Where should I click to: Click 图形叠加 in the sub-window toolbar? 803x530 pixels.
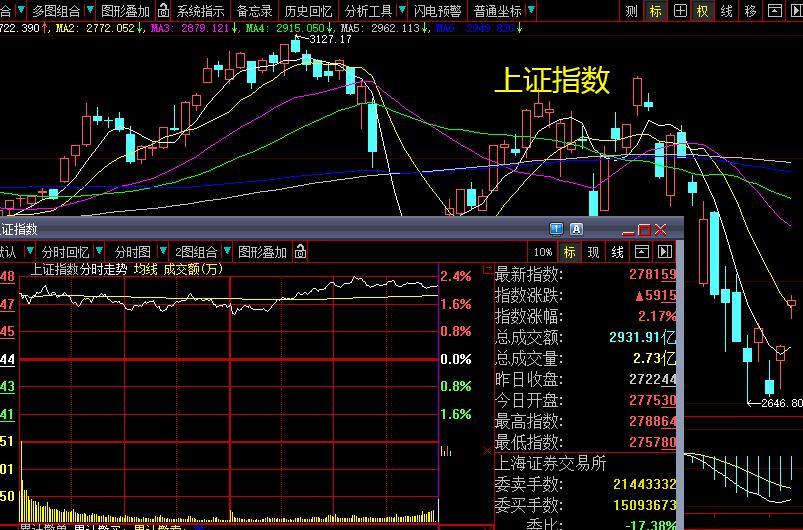pyautogui.click(x=262, y=252)
